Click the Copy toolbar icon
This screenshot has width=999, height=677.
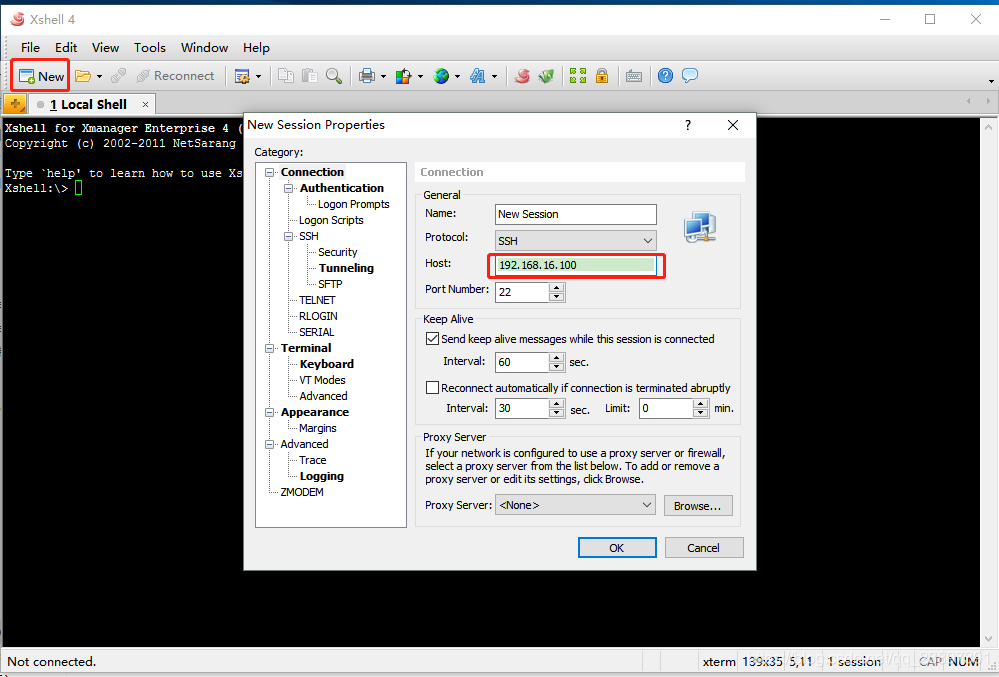tap(286, 76)
